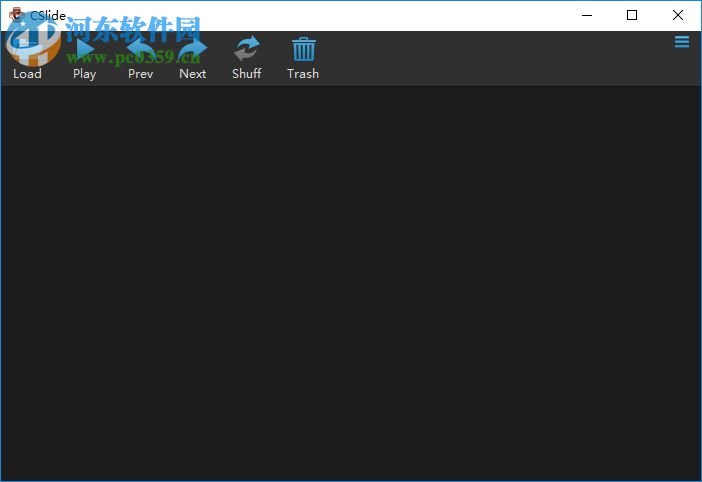
Task: Maximize the CSlide window
Action: (632, 15)
